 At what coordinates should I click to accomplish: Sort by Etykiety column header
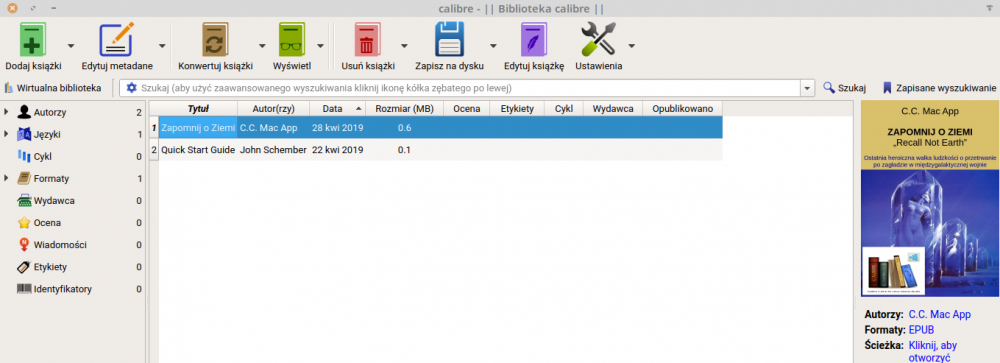click(x=517, y=108)
